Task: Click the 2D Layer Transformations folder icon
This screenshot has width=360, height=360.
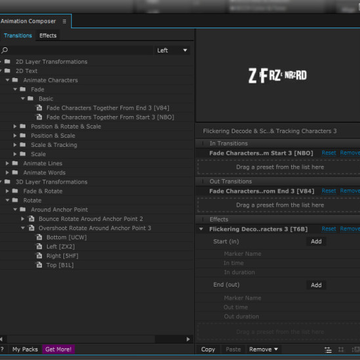Action: 7,62
